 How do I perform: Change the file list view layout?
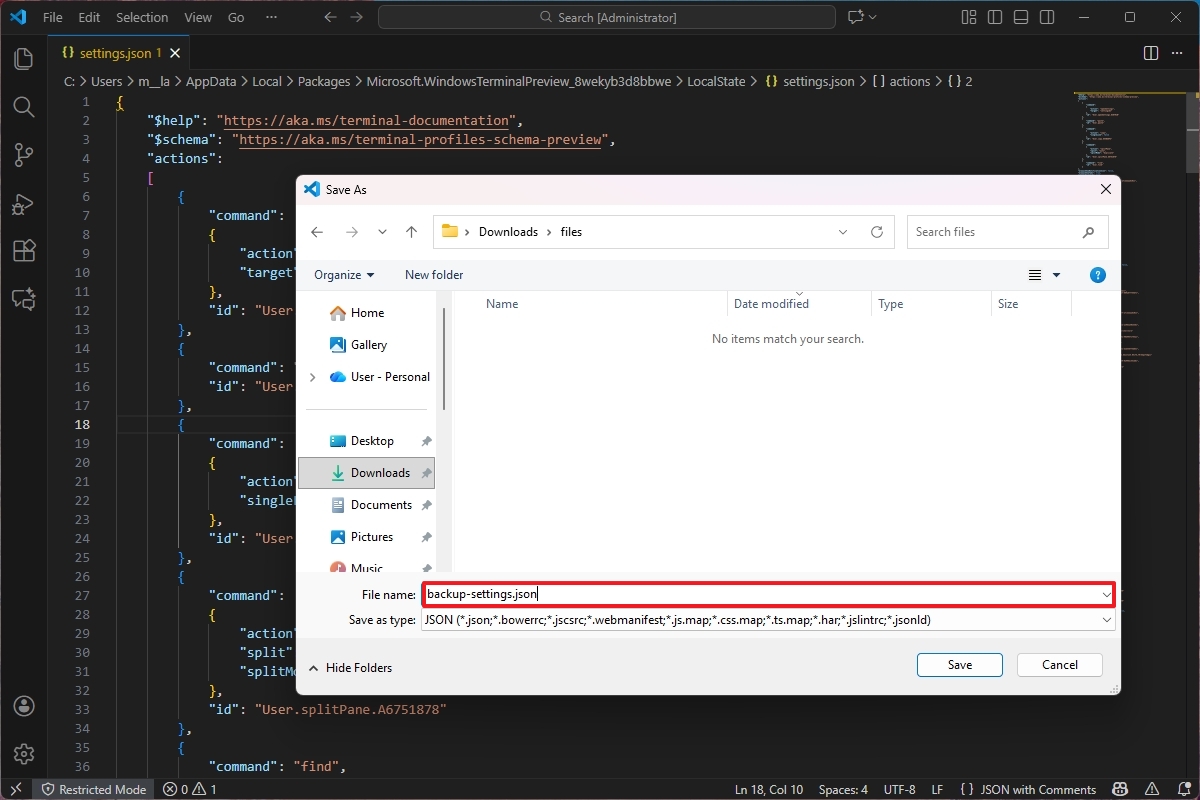click(x=1036, y=275)
